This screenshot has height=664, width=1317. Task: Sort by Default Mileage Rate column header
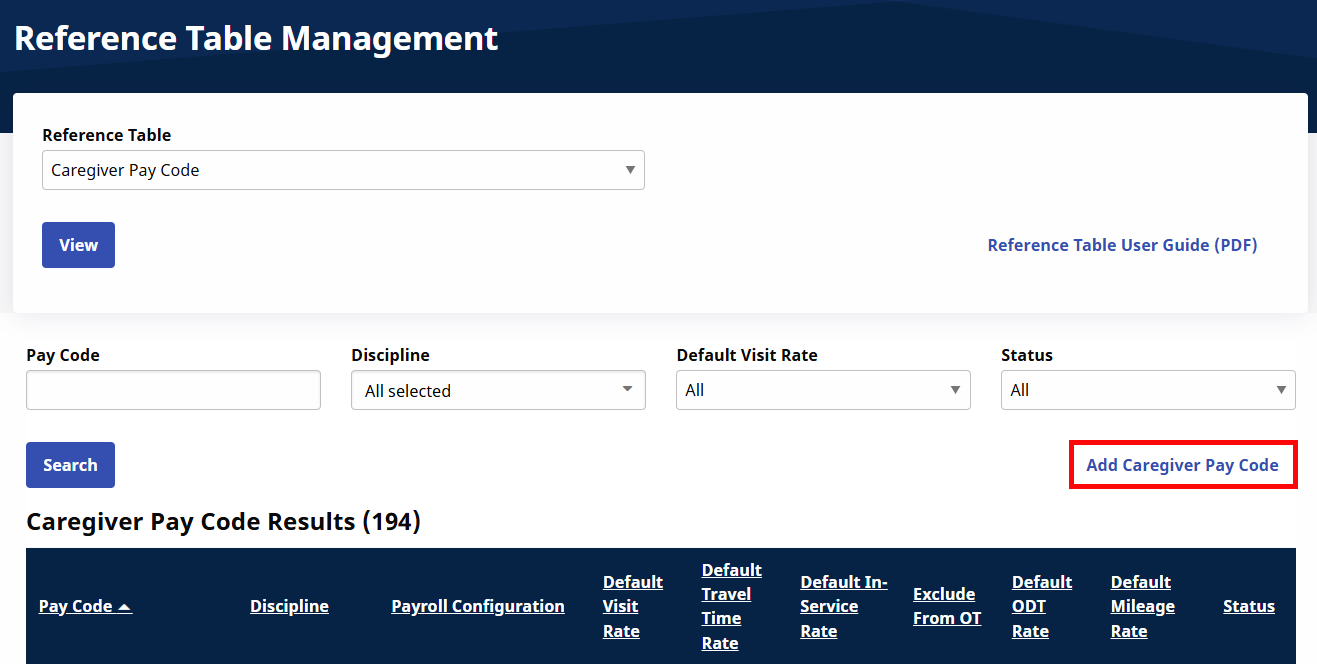tap(1142, 606)
